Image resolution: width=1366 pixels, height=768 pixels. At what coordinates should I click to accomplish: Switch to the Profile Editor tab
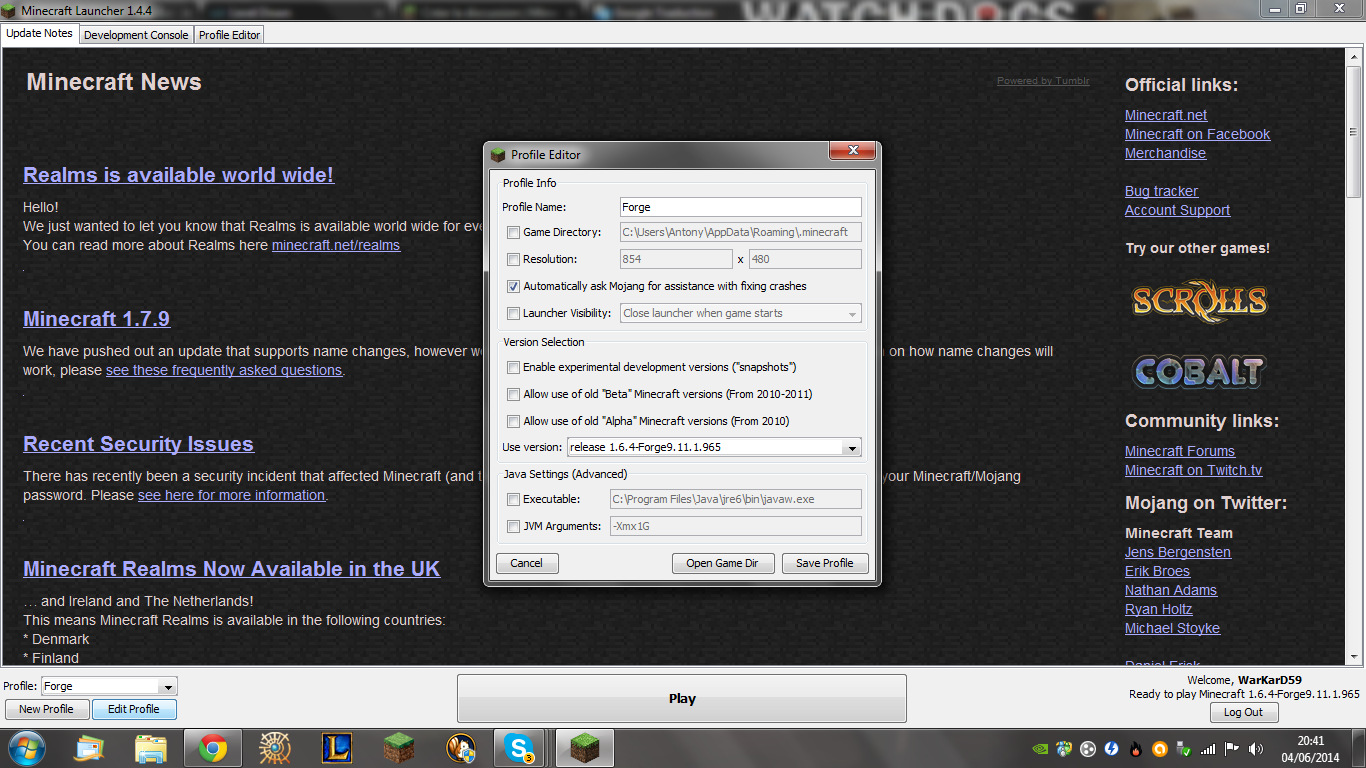click(x=229, y=34)
